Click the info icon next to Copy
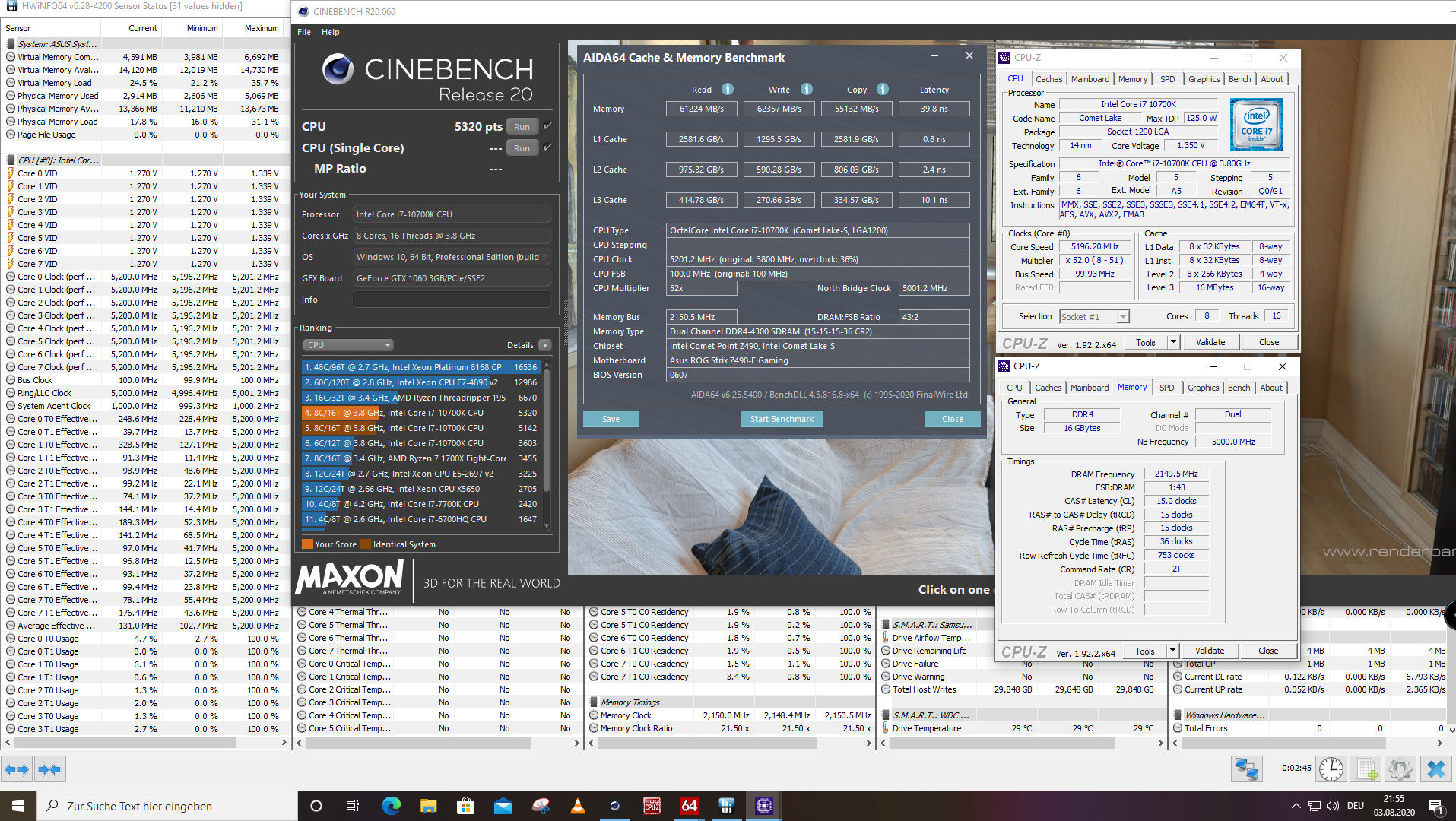This screenshot has width=1456, height=821. tap(883, 89)
